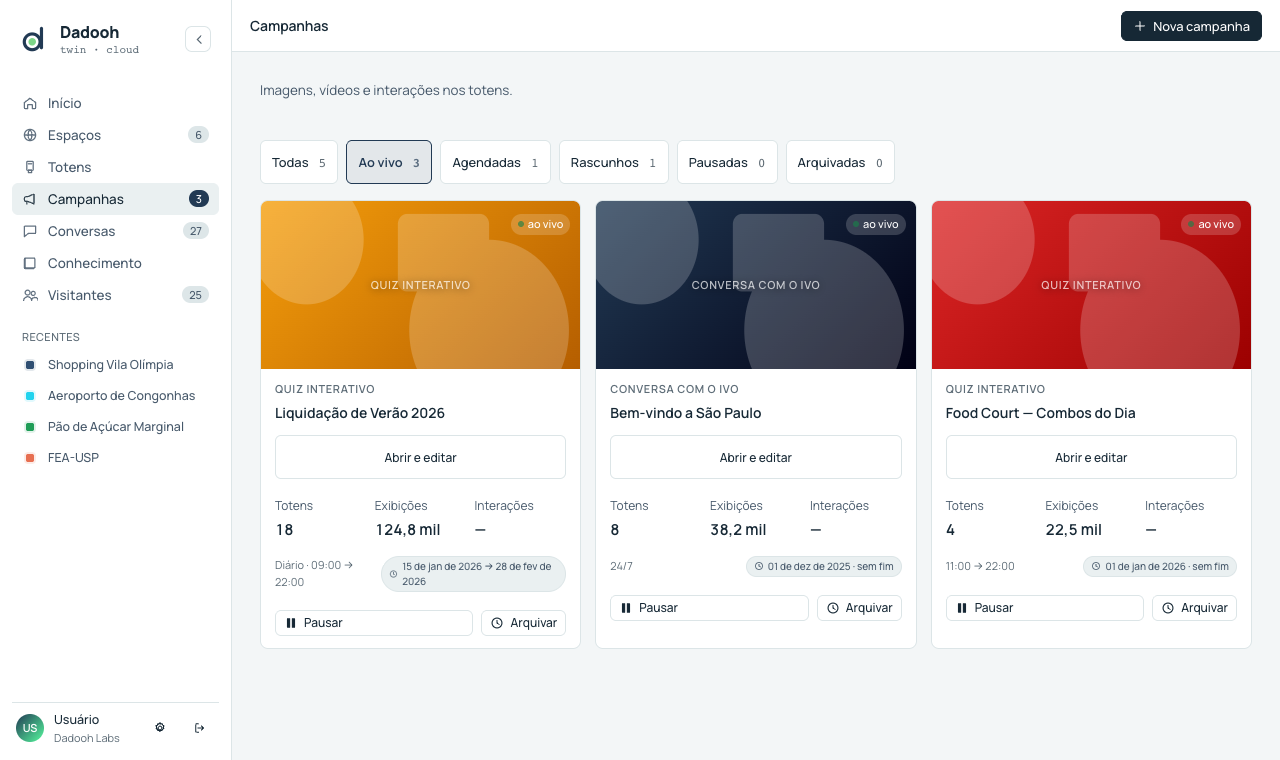This screenshot has height=760, width=1280.
Task: Switch to the Rascunhos tab
Action: (x=613, y=162)
